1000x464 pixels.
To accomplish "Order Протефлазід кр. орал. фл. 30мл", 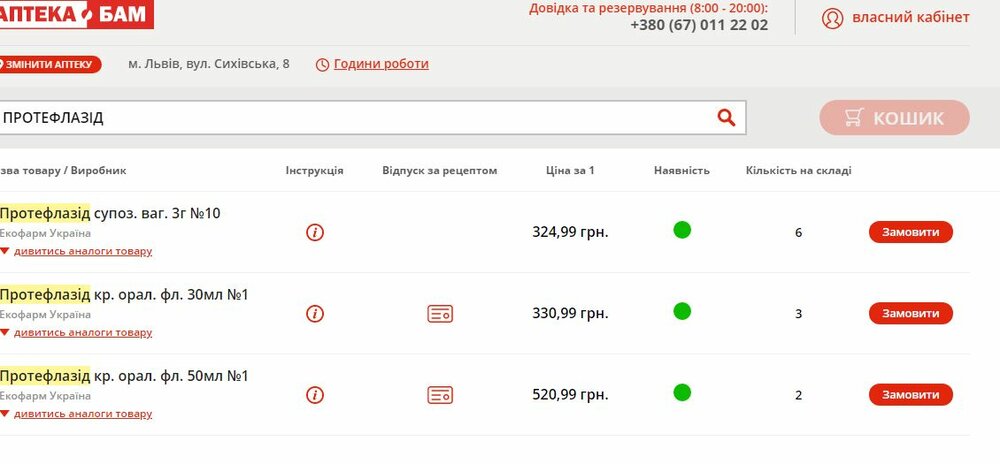I will click(x=911, y=314).
